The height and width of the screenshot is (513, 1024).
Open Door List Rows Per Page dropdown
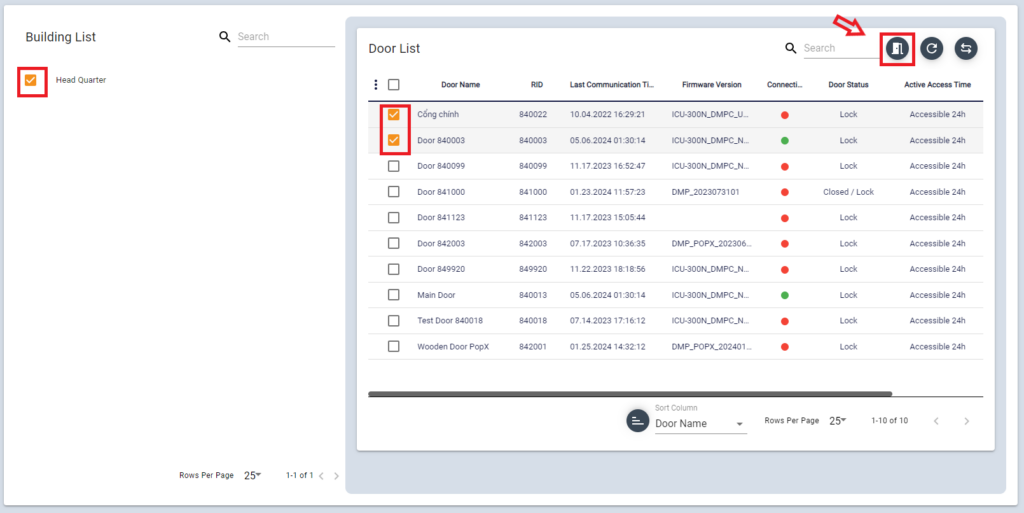(837, 421)
